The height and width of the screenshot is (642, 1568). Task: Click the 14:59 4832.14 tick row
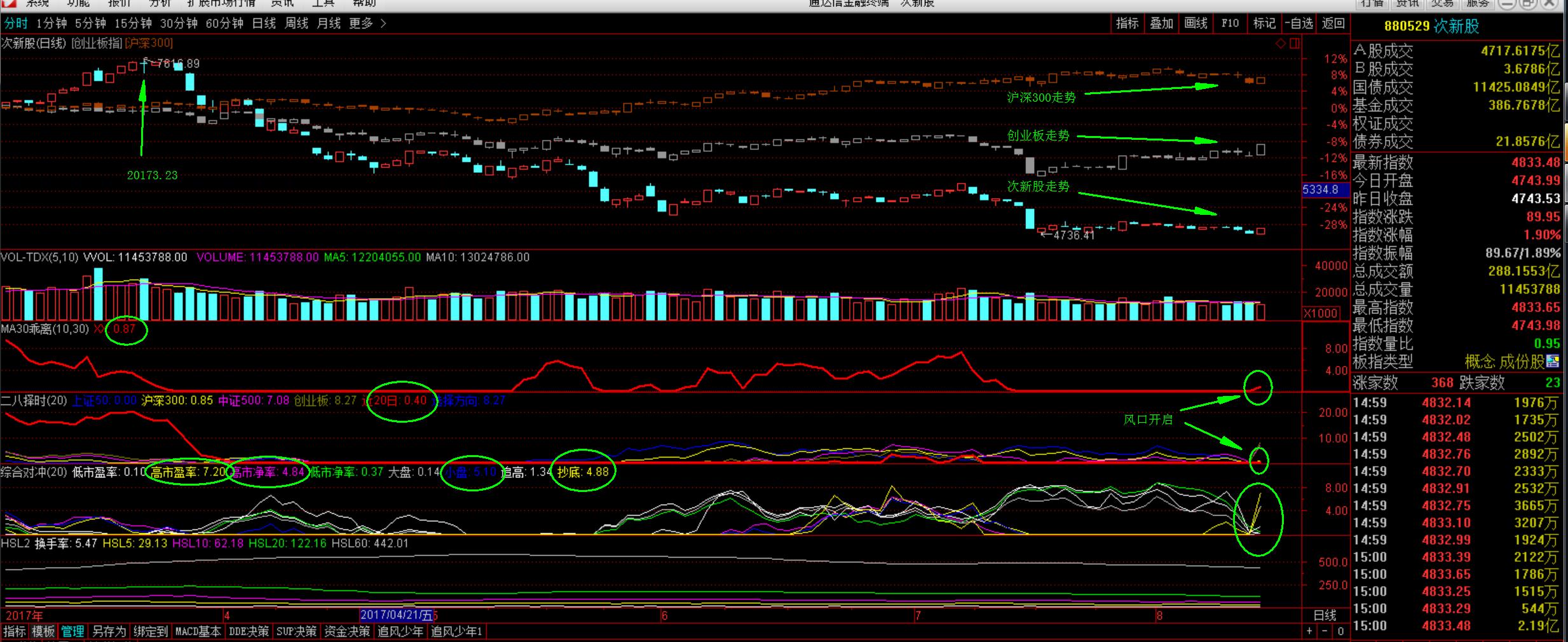click(1457, 402)
